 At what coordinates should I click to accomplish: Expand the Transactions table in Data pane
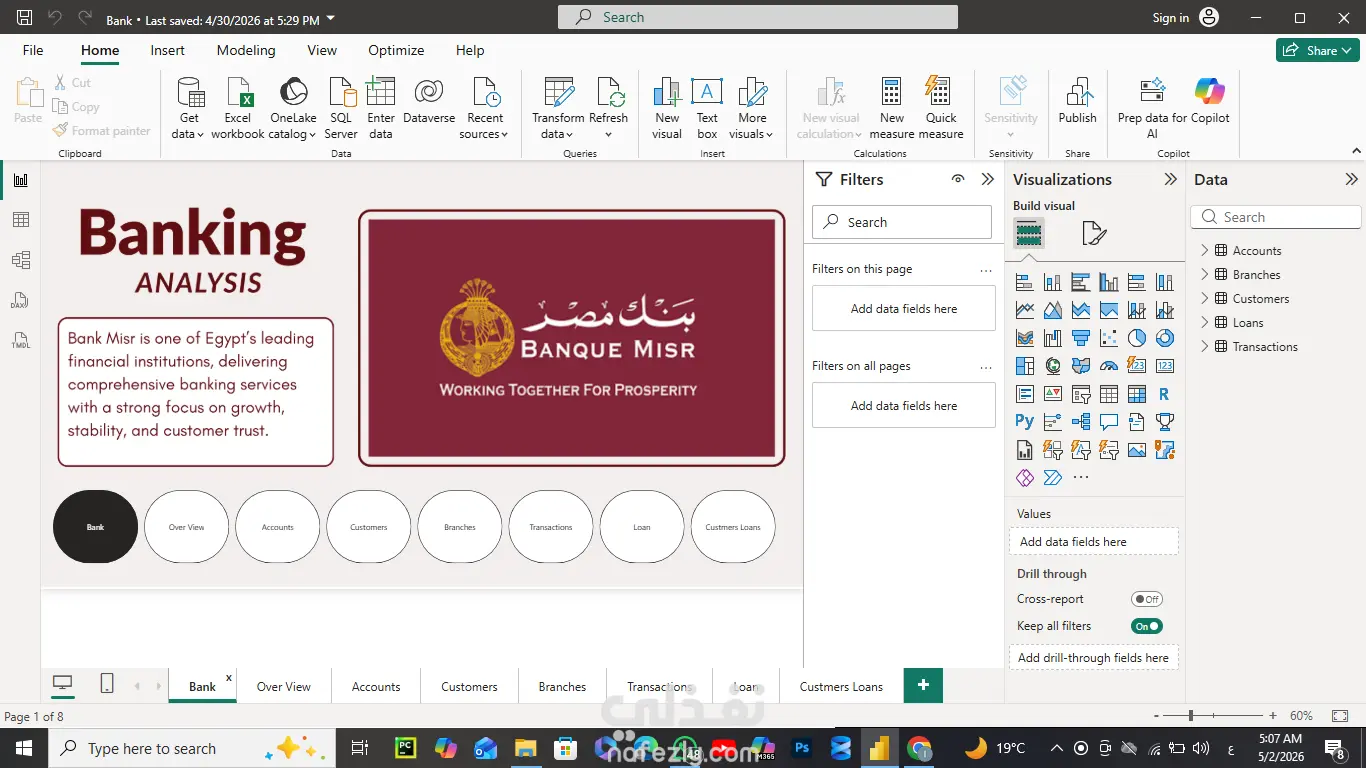1205,347
